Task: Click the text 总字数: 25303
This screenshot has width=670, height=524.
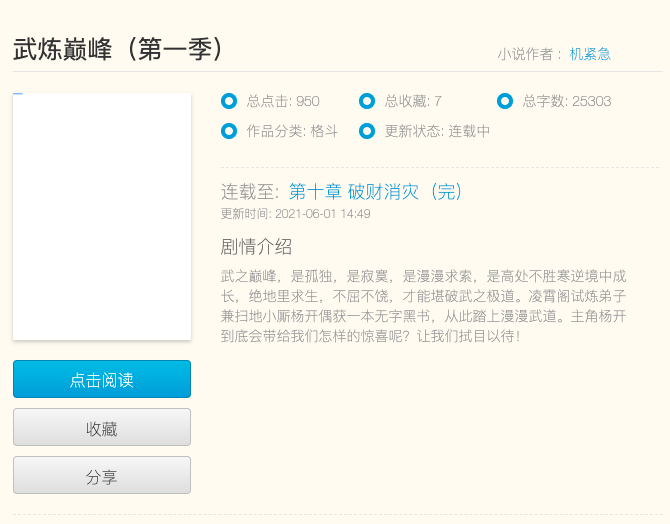Action: (x=567, y=101)
